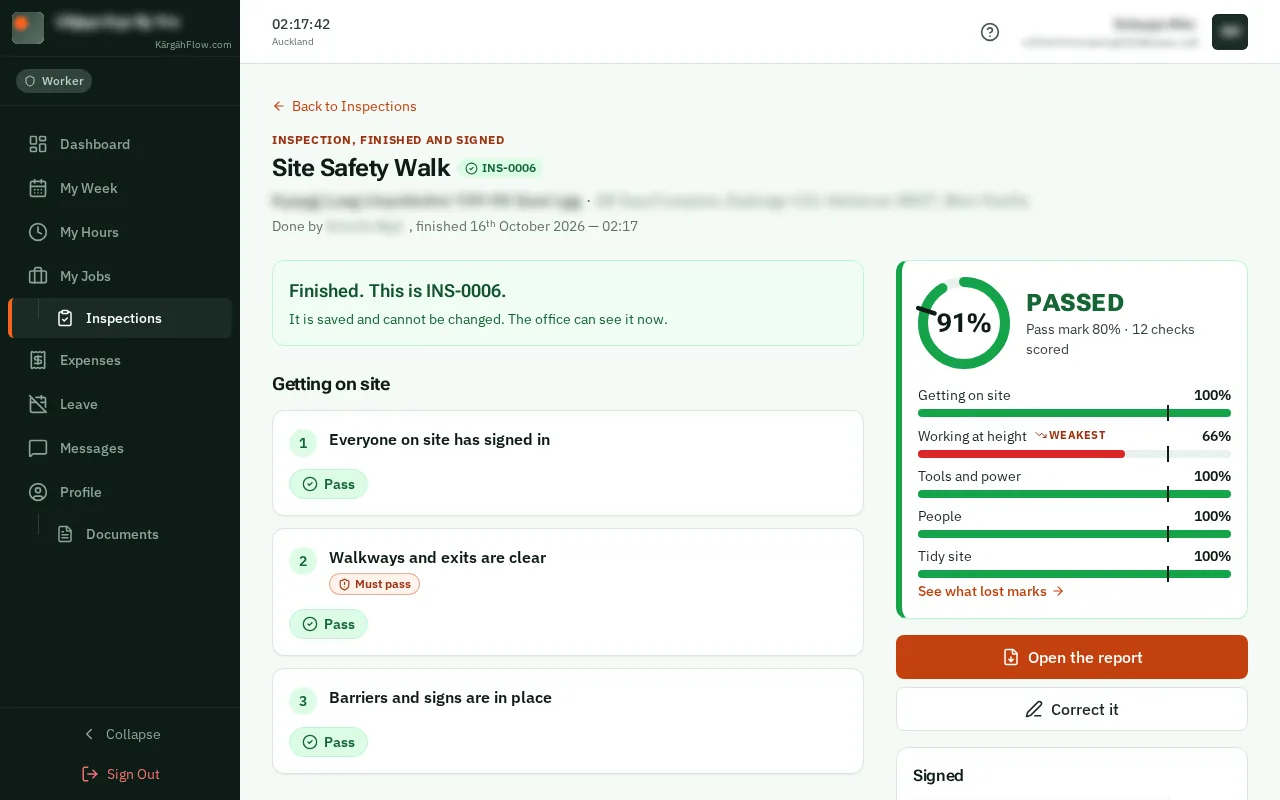This screenshot has width=1280, height=800.
Task: Click the 91% score ring
Action: coord(964,323)
